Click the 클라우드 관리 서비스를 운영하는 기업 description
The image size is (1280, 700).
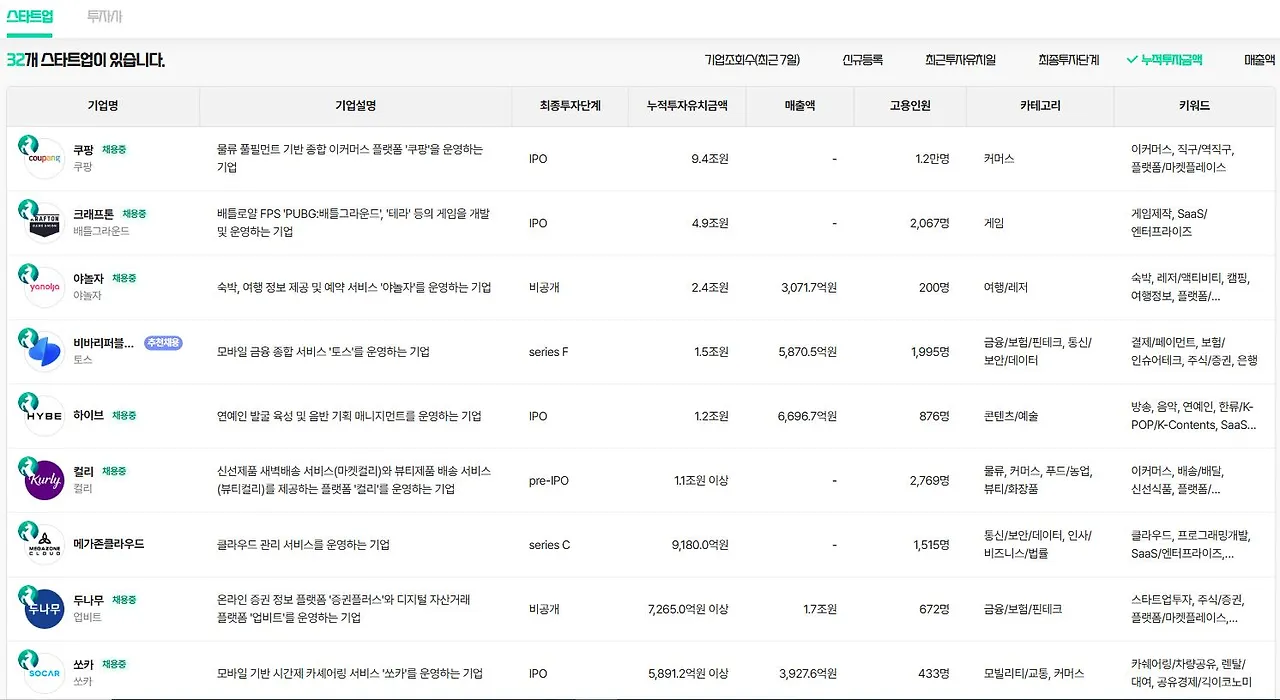click(x=303, y=545)
